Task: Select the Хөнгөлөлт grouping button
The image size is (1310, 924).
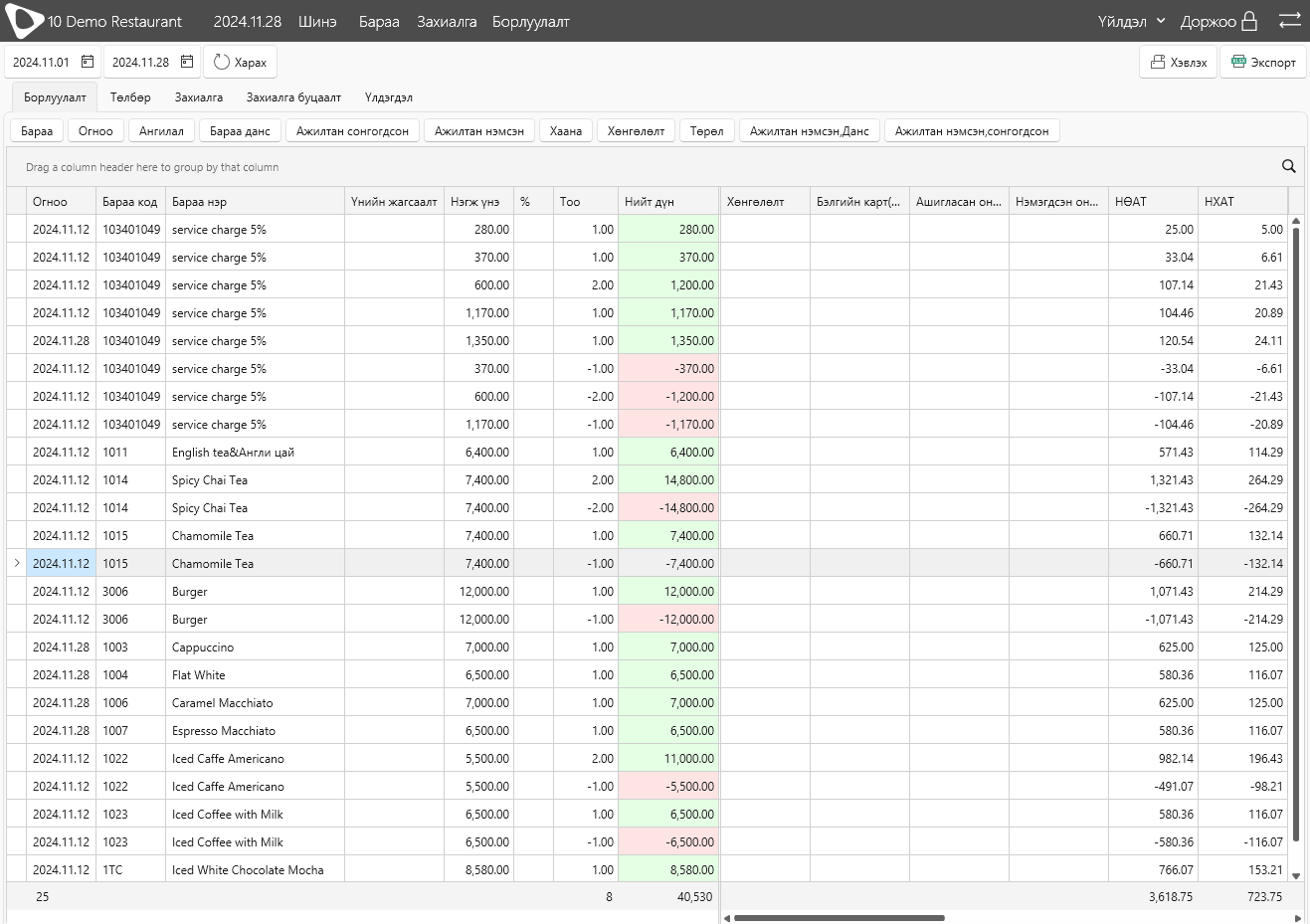Action: (x=637, y=130)
